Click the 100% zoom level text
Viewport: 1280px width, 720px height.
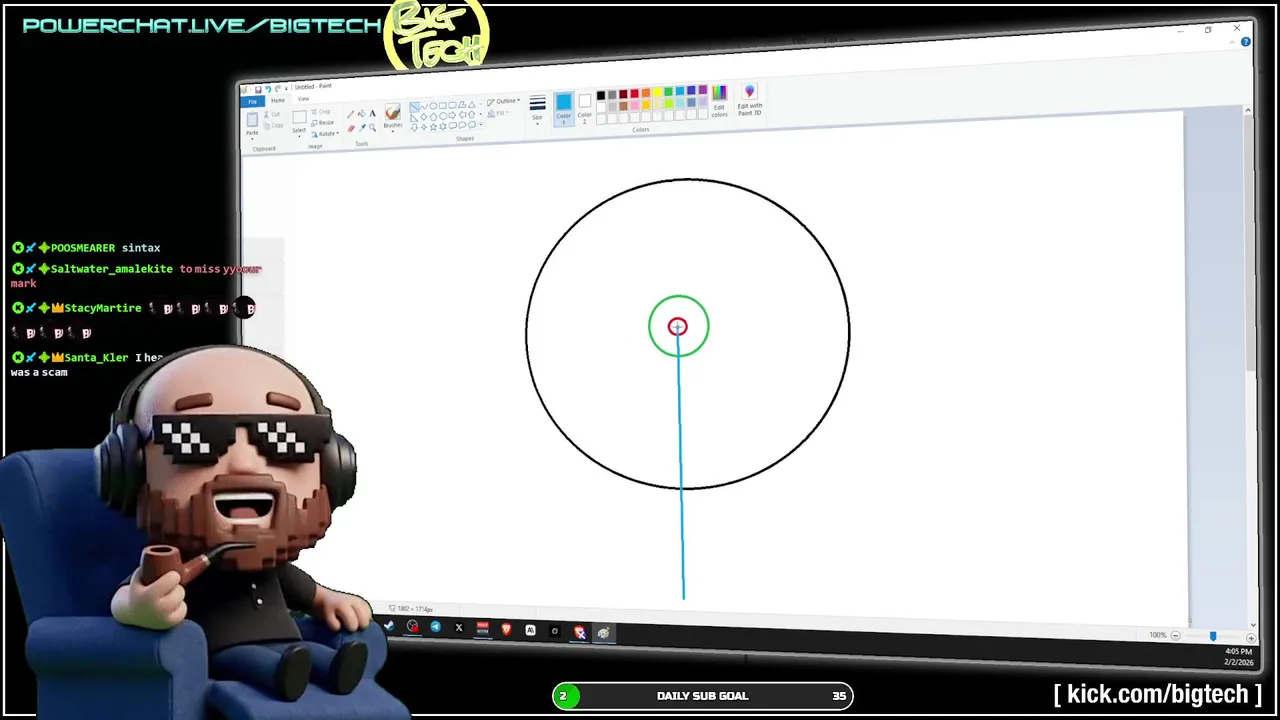point(1158,635)
